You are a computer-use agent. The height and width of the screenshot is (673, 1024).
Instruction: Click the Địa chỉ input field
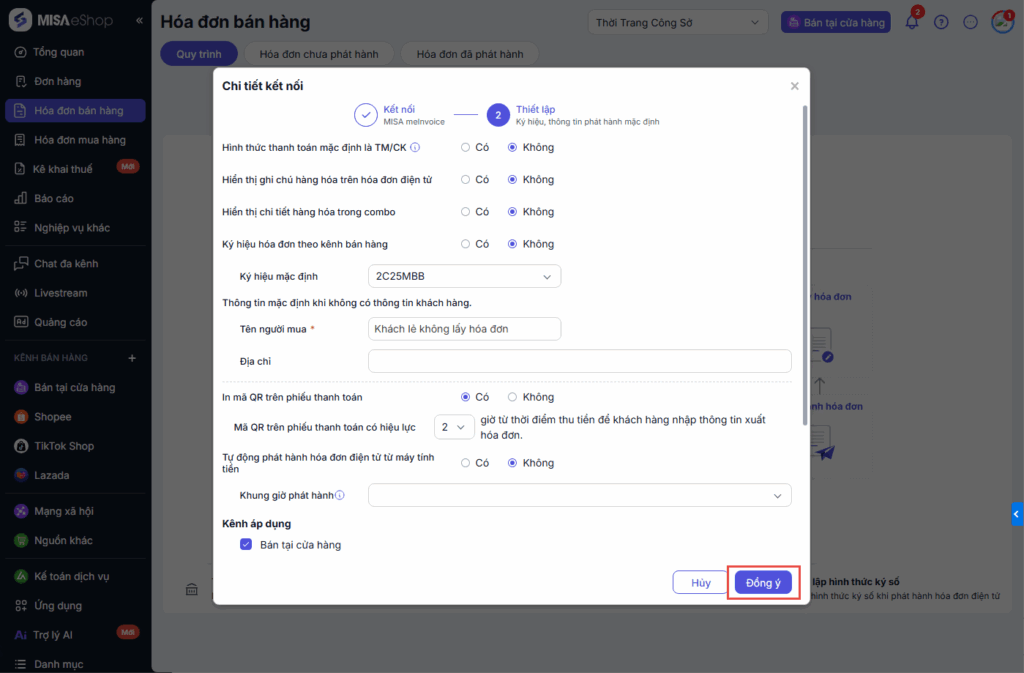point(580,361)
